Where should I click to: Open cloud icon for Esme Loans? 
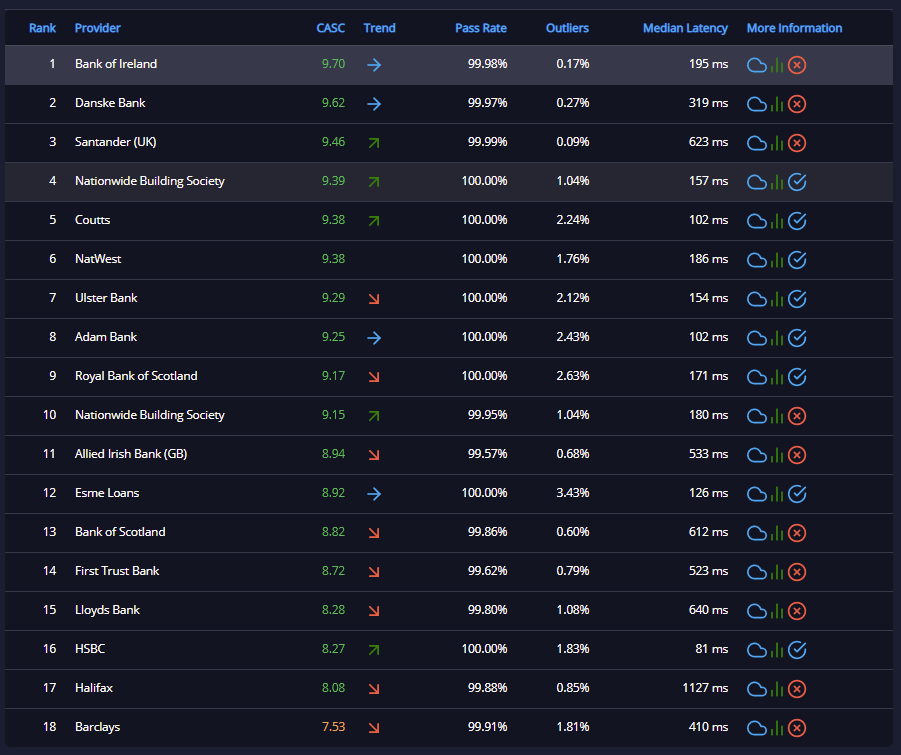point(756,494)
